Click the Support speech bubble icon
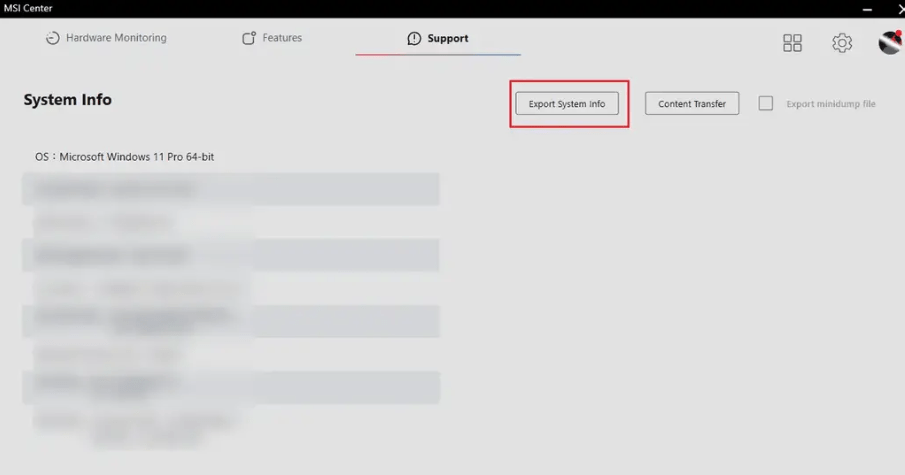Screen dimensions: 905x475 414,39
